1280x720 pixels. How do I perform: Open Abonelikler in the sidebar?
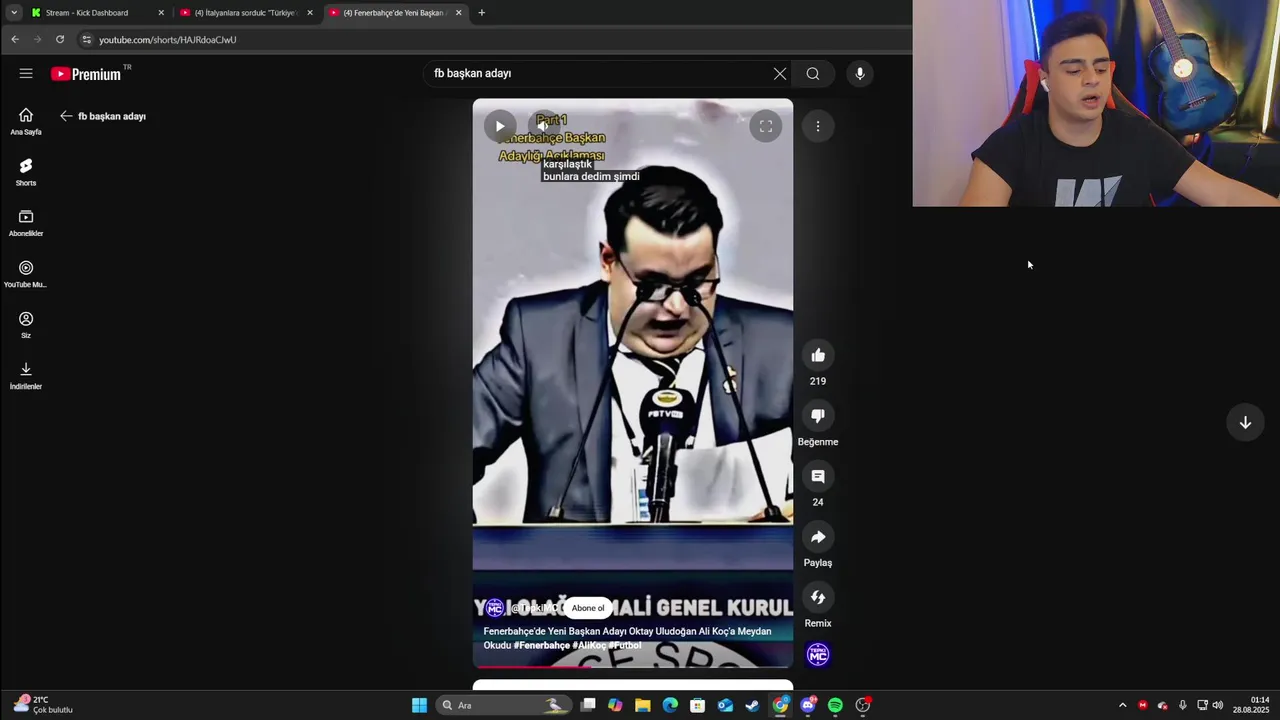[26, 223]
